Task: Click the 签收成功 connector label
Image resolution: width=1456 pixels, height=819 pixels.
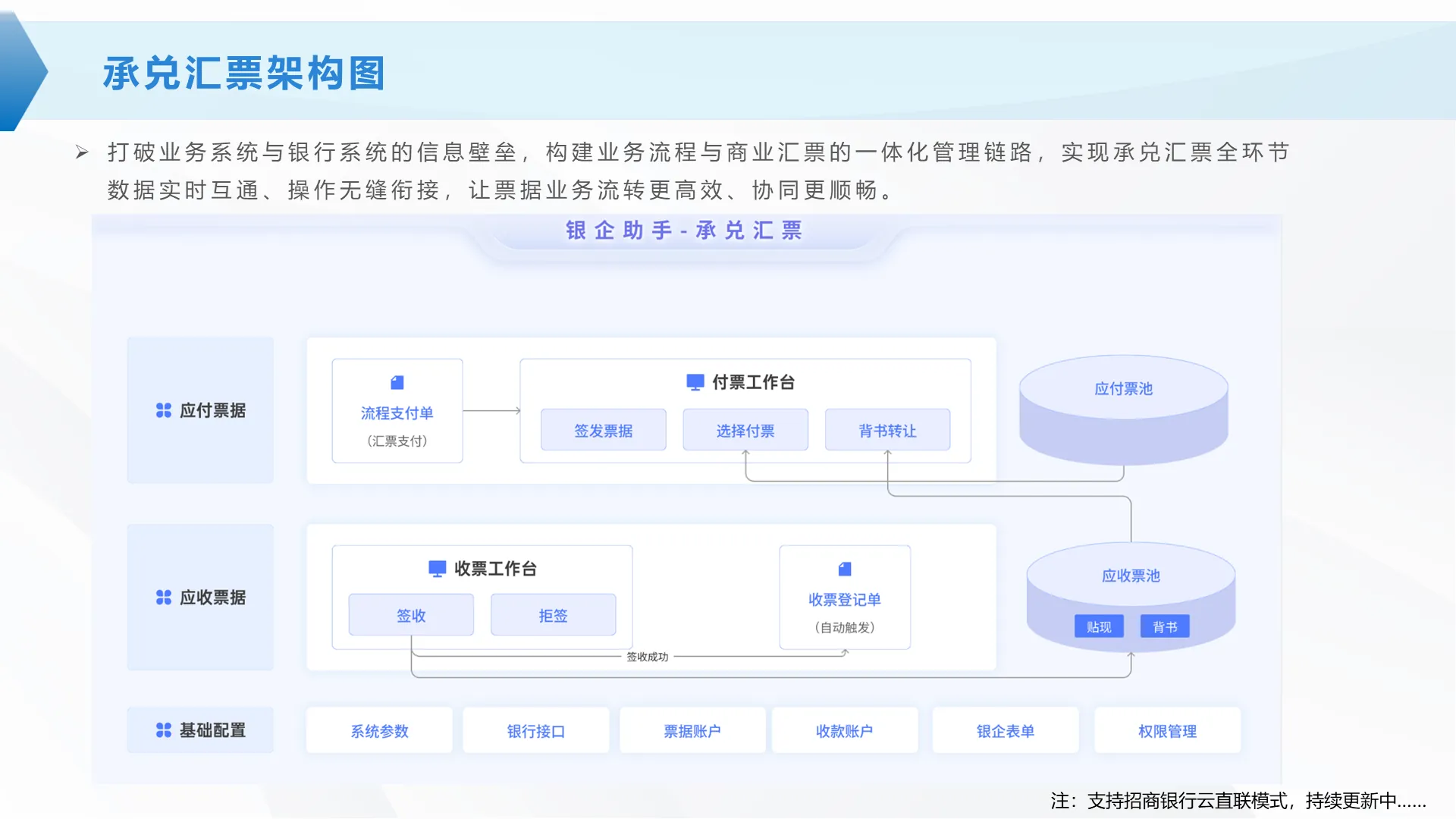Action: pos(648,657)
